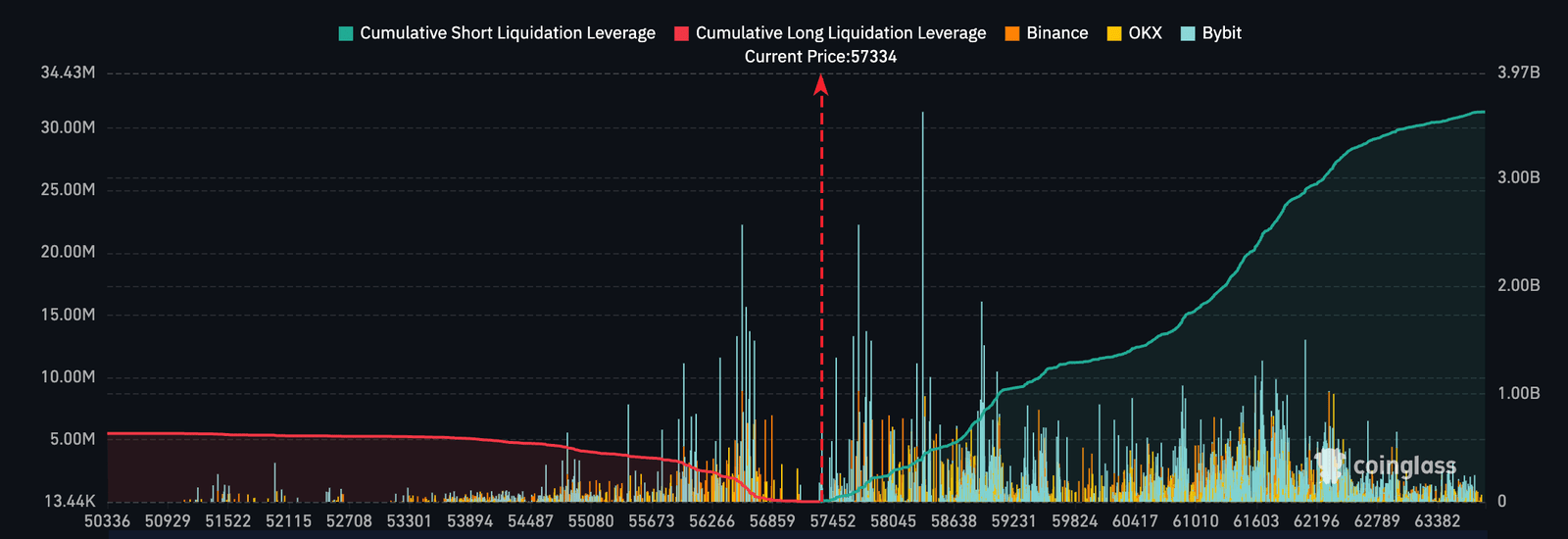Click the orange Binance legend square

point(1012,33)
